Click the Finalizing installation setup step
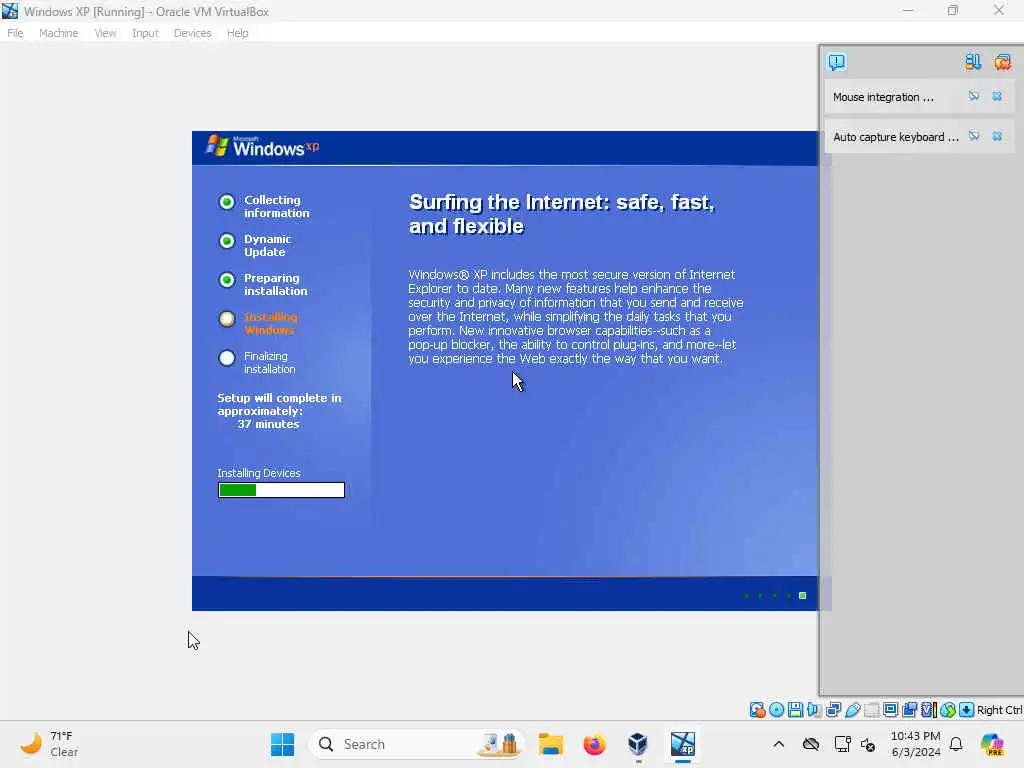Image resolution: width=1024 pixels, height=768 pixels. [x=257, y=362]
